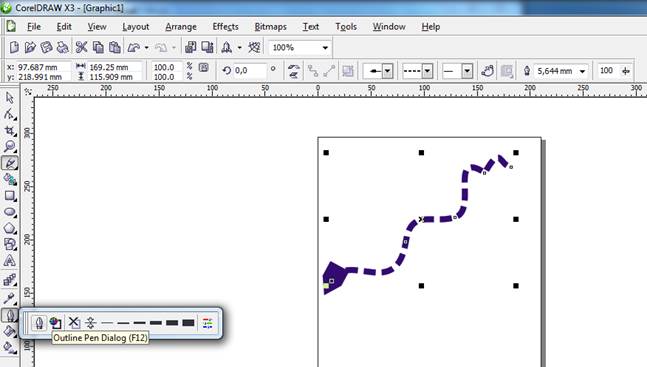The width and height of the screenshot is (647, 367).
Task: Click the Import icon
Action: (x=190, y=47)
